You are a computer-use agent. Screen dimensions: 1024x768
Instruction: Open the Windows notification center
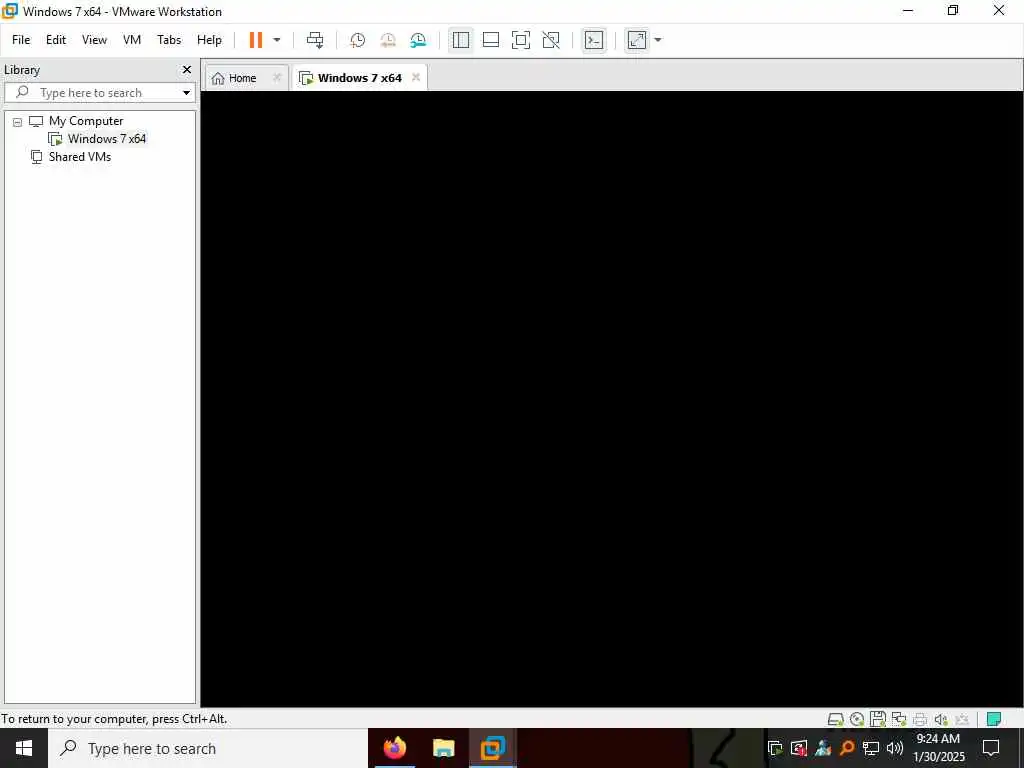coord(991,748)
